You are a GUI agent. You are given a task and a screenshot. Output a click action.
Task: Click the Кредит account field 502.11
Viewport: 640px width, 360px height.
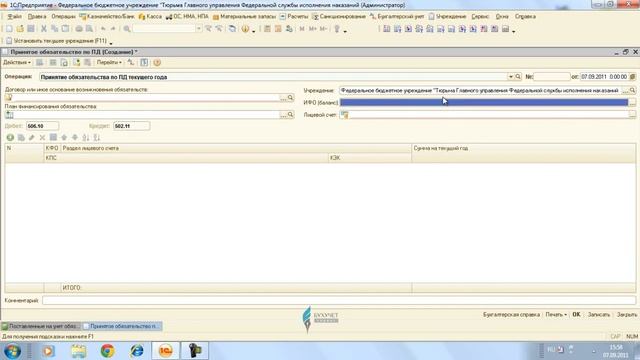(131, 126)
